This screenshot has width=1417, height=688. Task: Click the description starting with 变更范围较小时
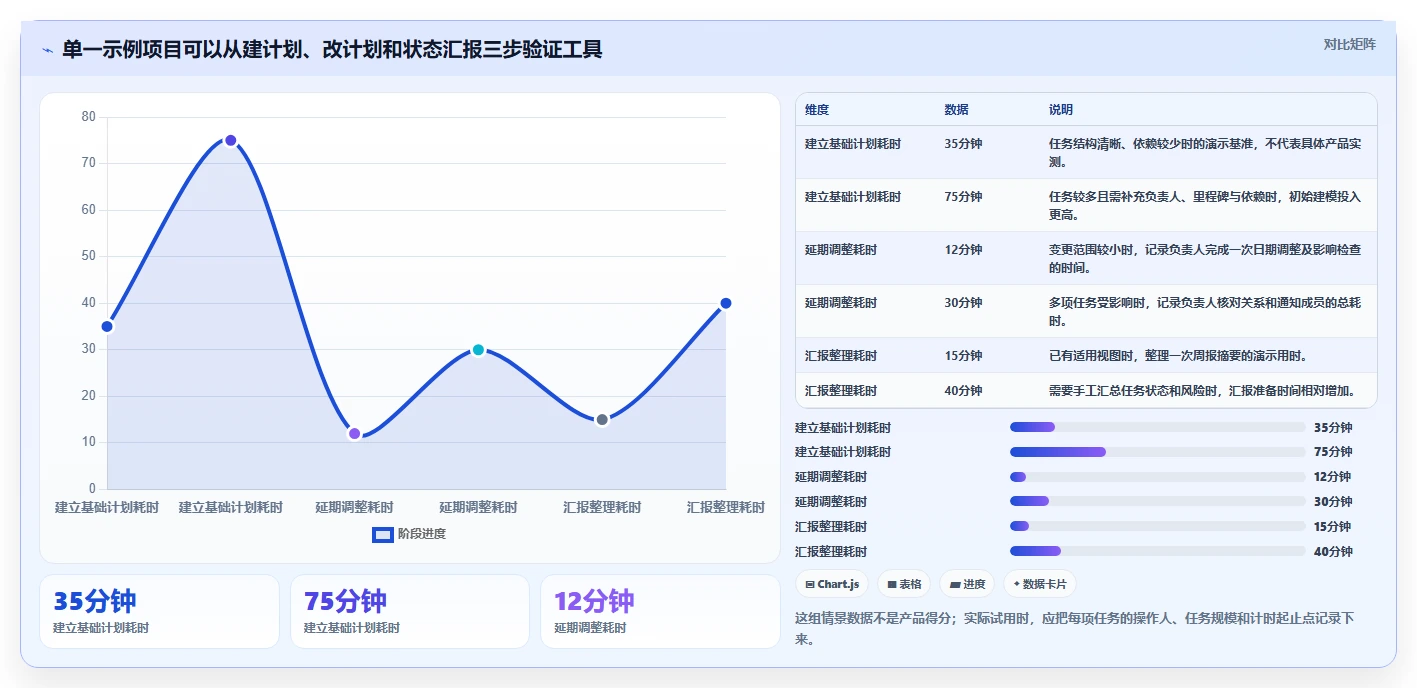(1205, 259)
